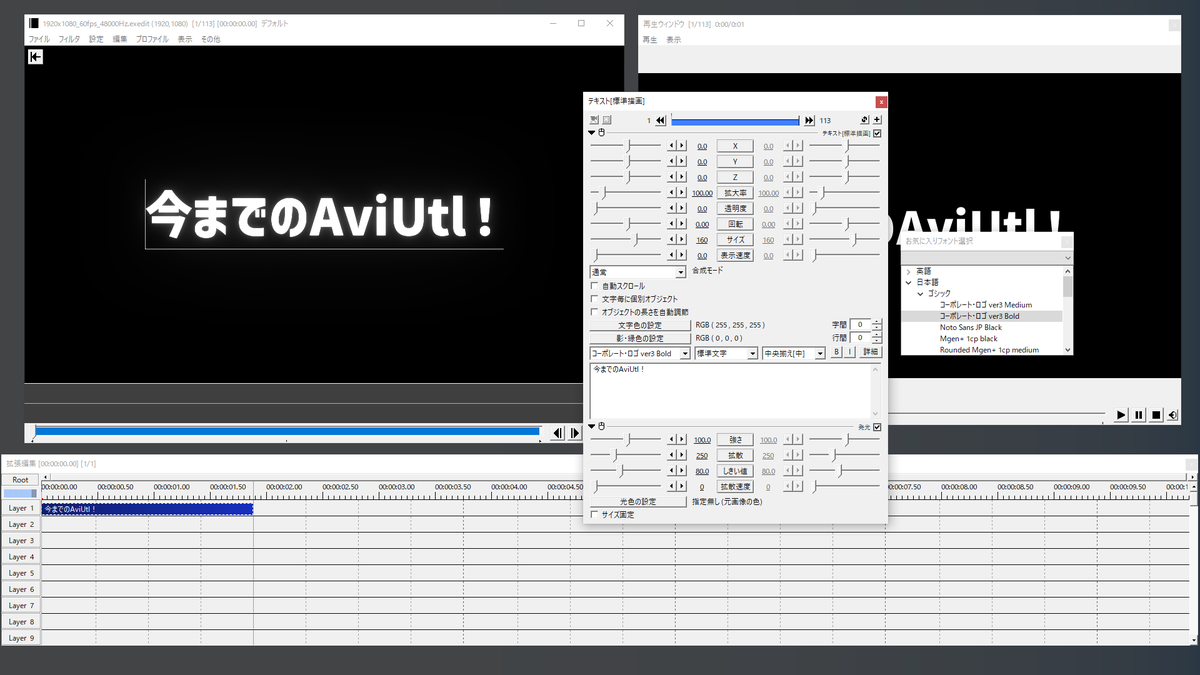Screen dimensions: 1200x675
Task: Enable 自動スクロール checkbox
Action: [x=595, y=285]
